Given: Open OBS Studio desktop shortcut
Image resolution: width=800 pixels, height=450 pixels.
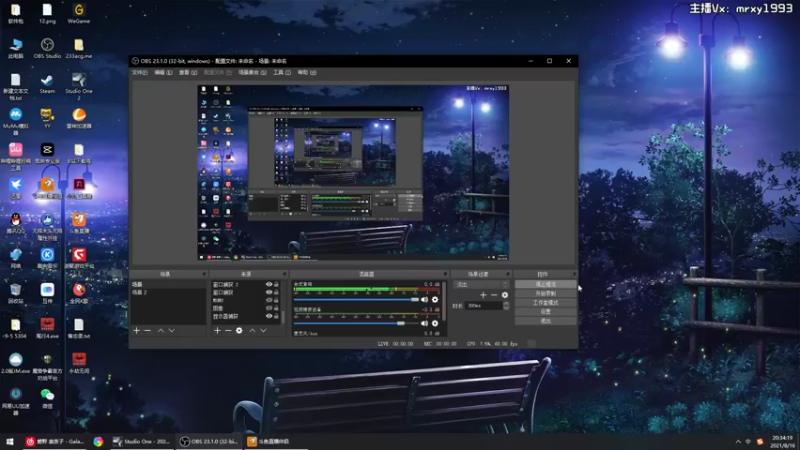Looking at the screenshot, I should (47, 48).
